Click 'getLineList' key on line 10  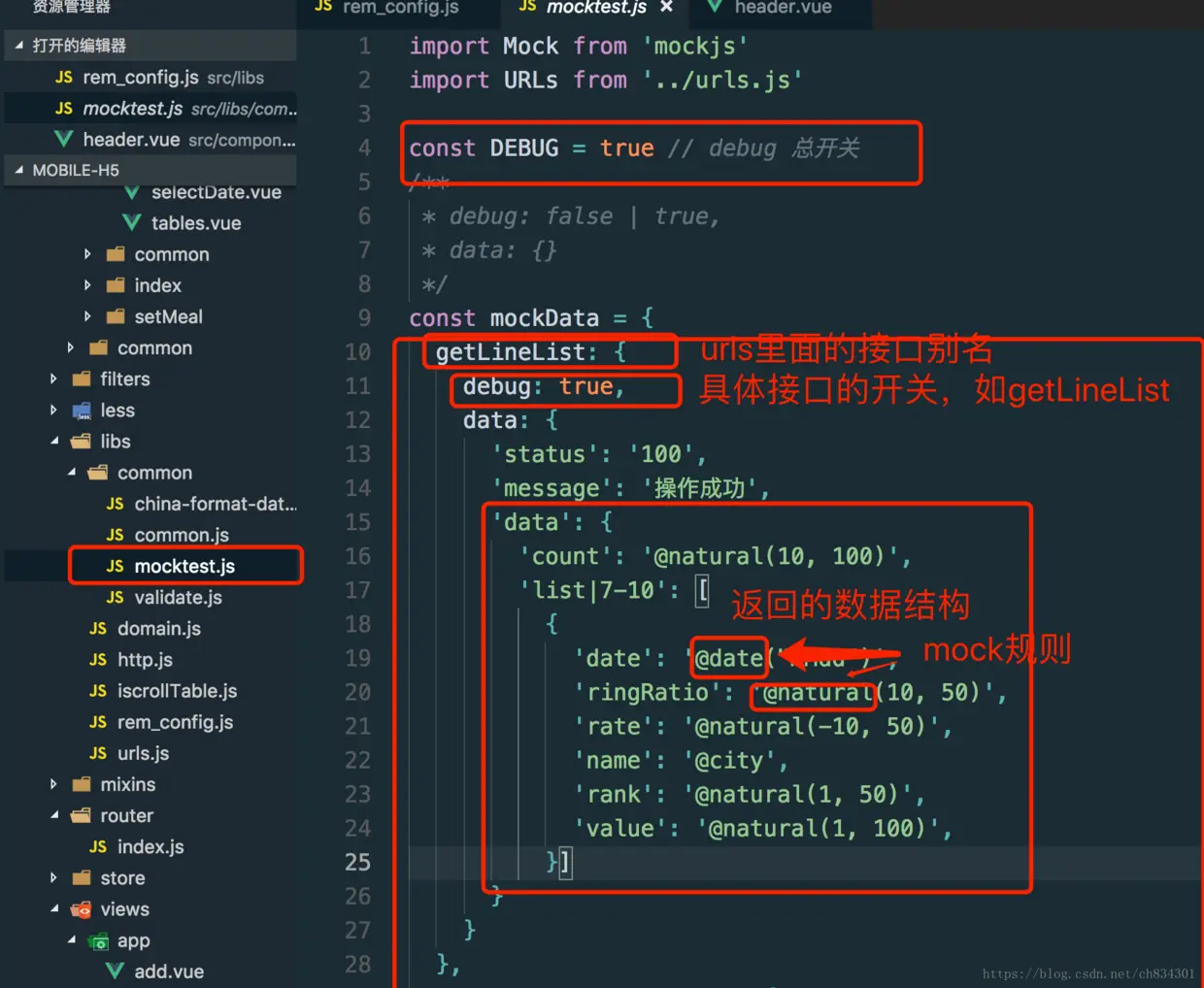[x=510, y=351]
